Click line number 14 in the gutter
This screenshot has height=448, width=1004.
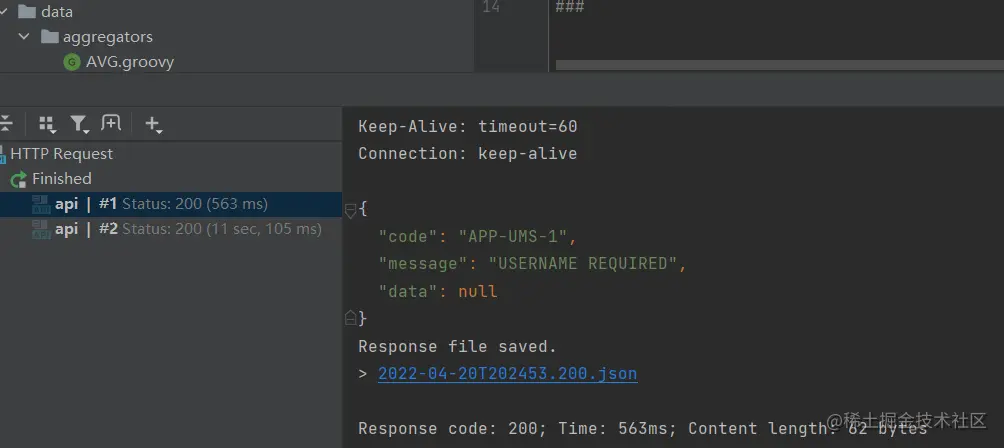click(x=491, y=6)
